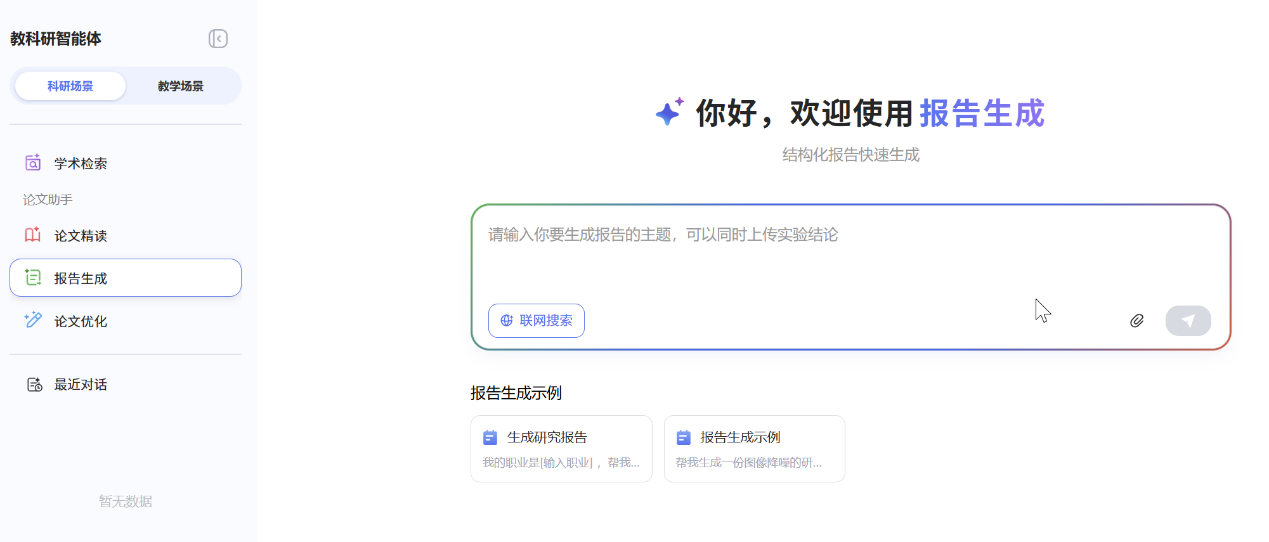Click the 学术检索 search icon

point(33,163)
